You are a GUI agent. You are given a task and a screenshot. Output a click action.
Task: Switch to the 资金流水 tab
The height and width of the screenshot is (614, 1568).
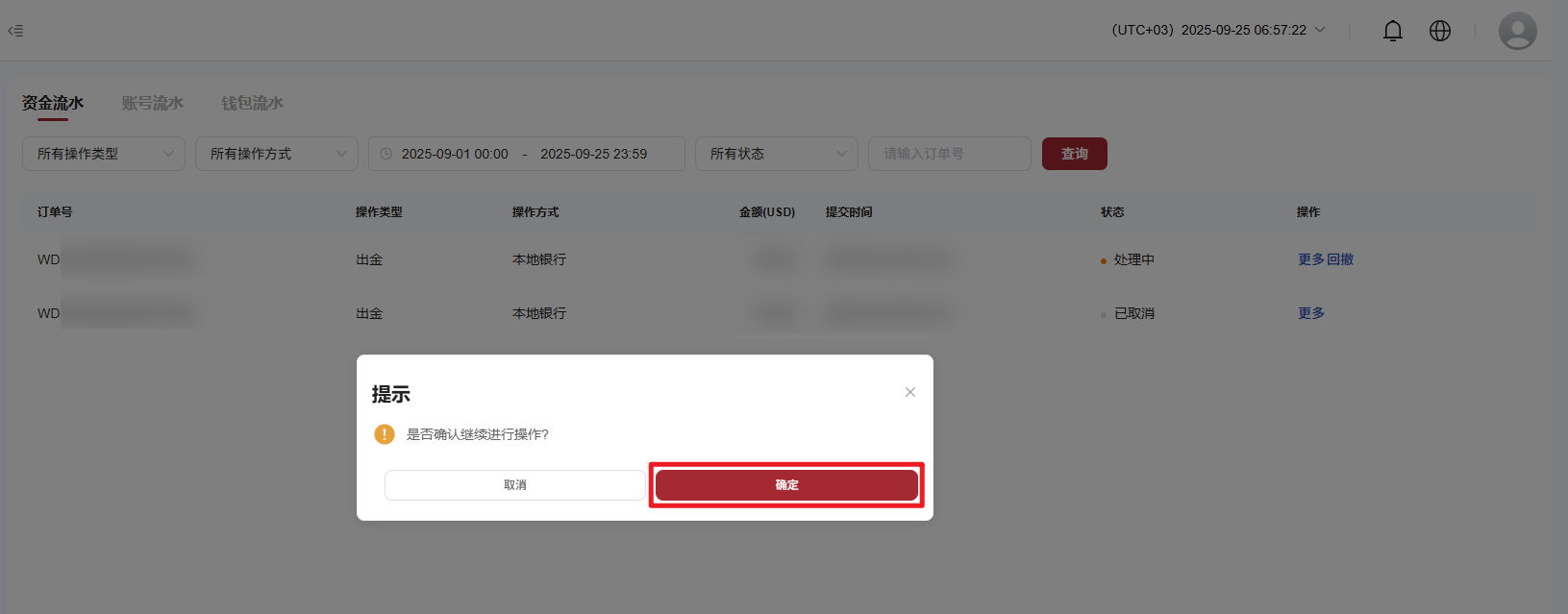point(53,103)
